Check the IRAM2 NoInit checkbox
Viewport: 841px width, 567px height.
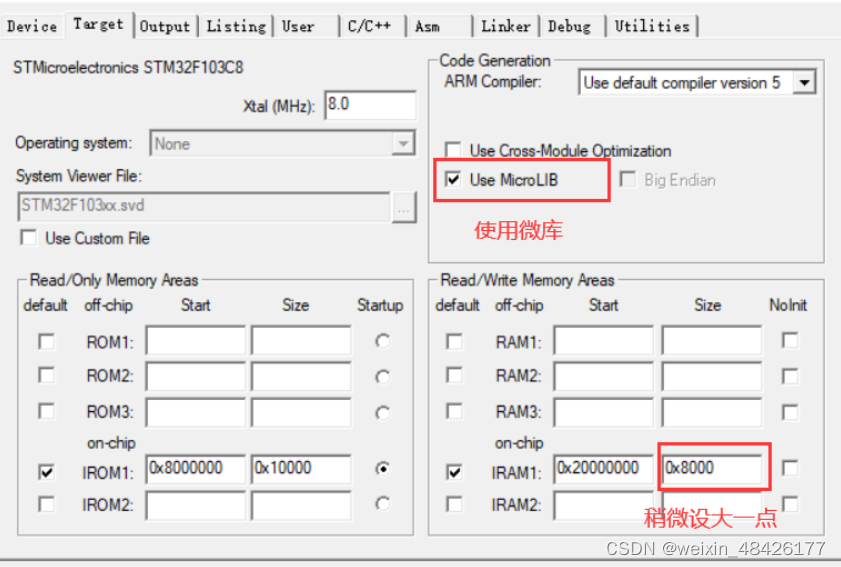click(790, 504)
